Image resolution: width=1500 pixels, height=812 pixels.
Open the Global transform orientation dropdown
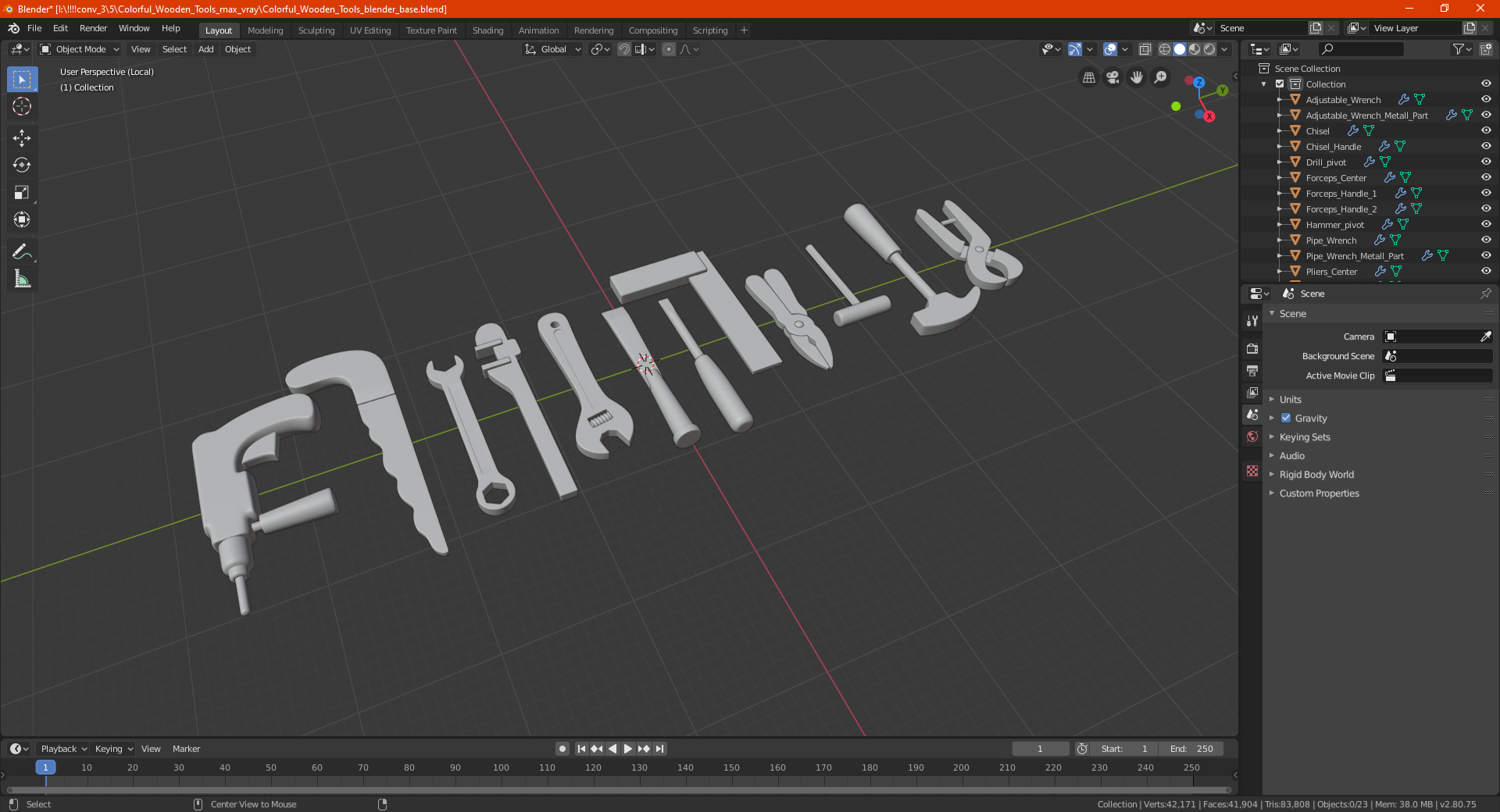[x=552, y=49]
